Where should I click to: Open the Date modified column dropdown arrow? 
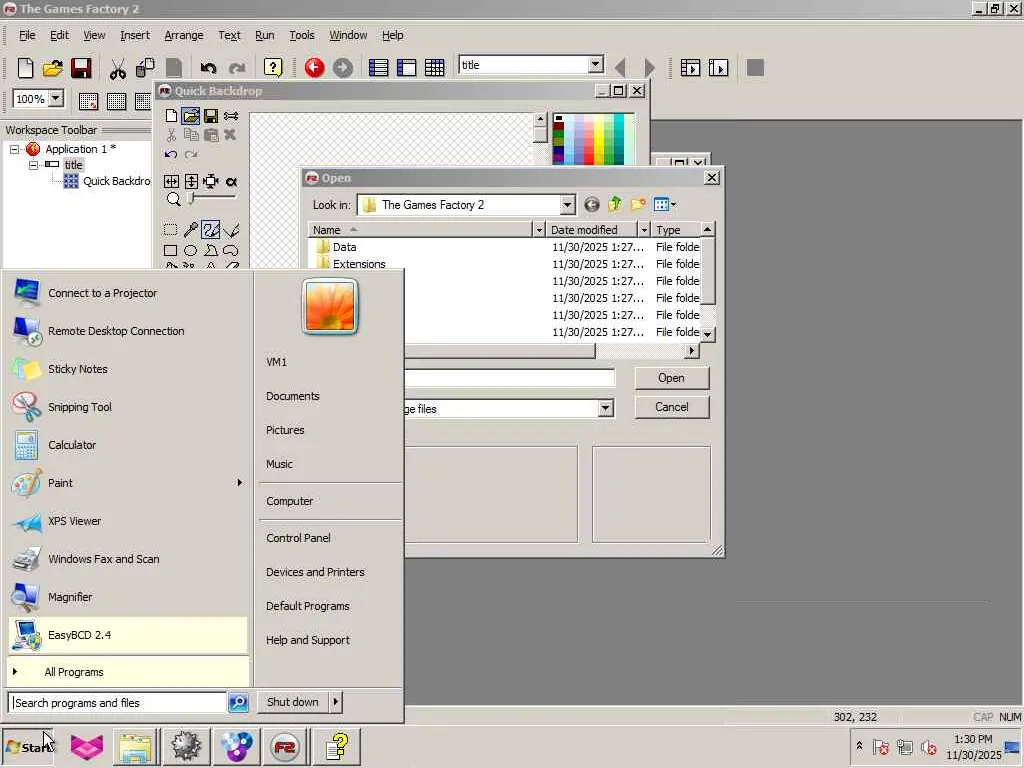(x=644, y=229)
